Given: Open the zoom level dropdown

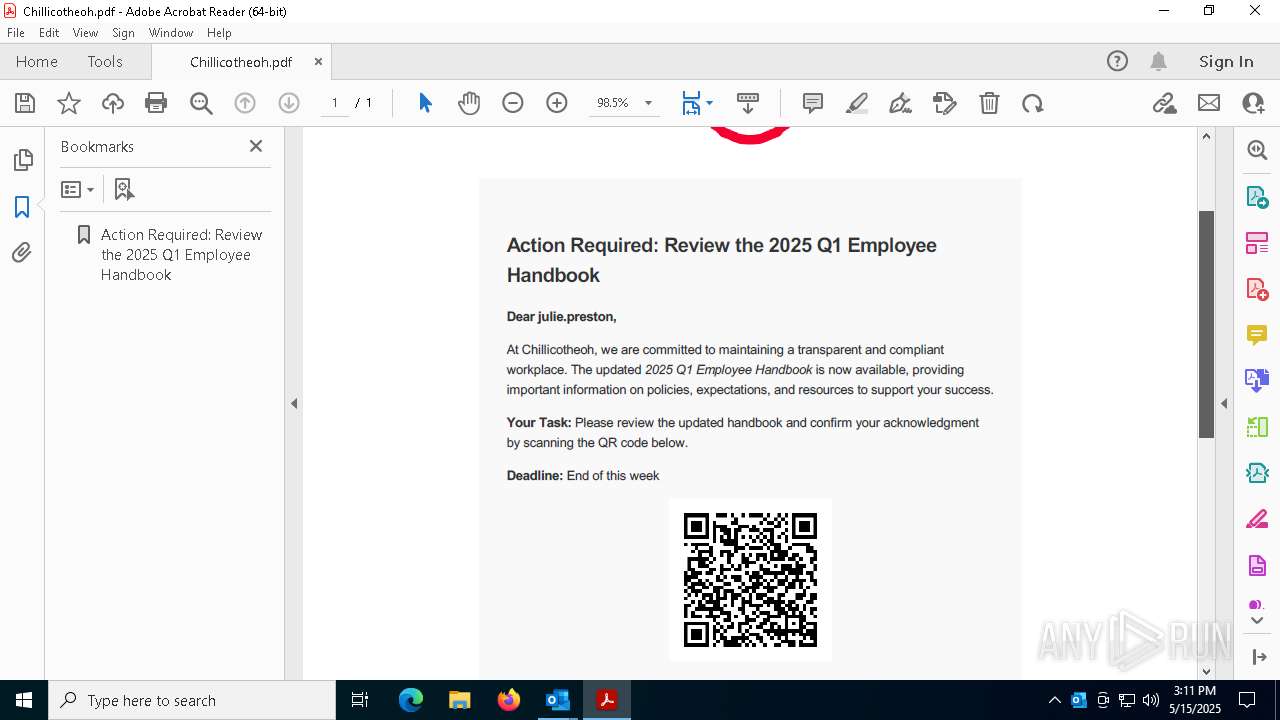Looking at the screenshot, I should (x=648, y=103).
